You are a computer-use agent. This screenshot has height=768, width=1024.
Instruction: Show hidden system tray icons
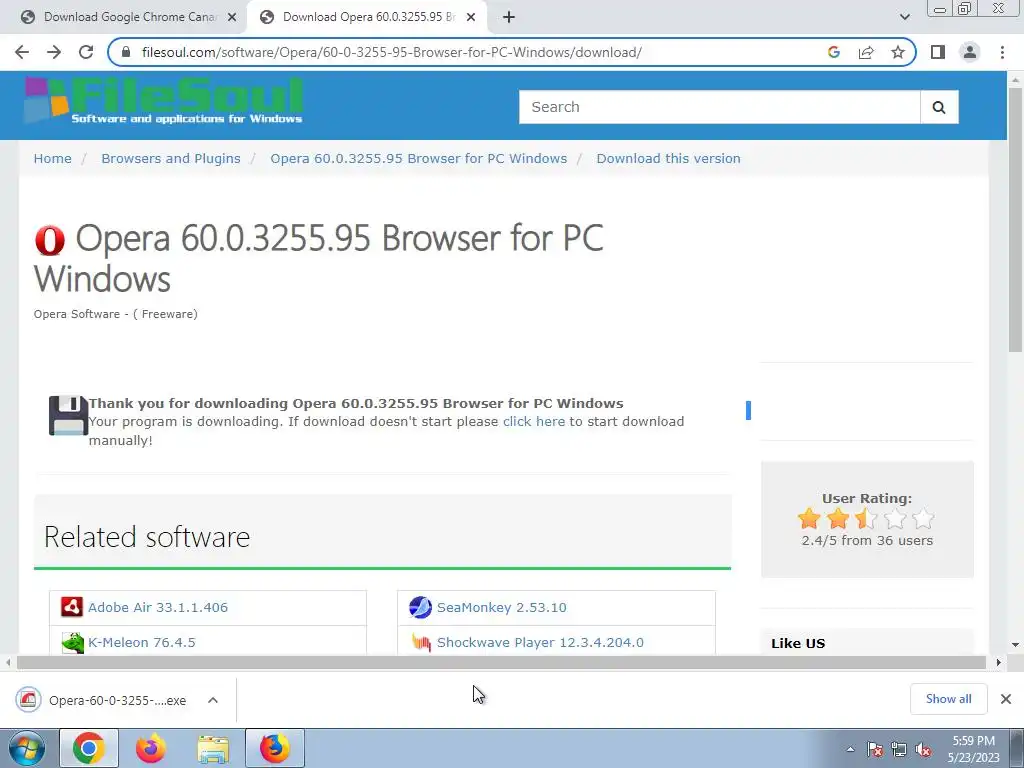850,749
